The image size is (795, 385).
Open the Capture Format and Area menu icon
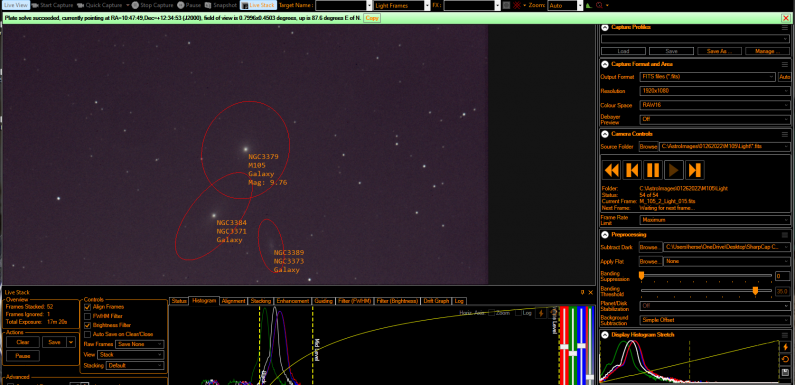[785, 64]
